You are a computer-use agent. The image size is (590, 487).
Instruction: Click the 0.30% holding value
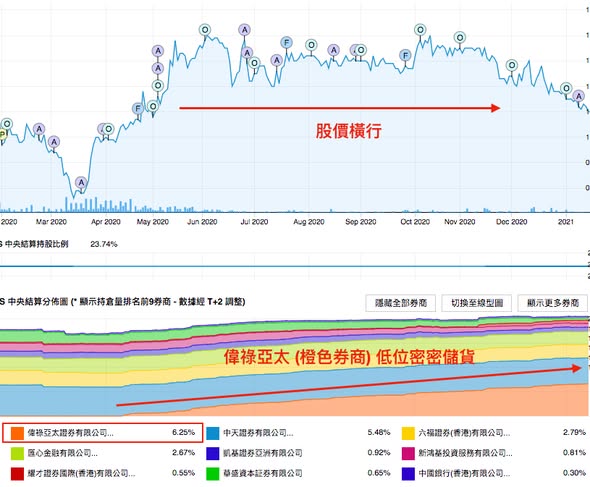point(574,473)
